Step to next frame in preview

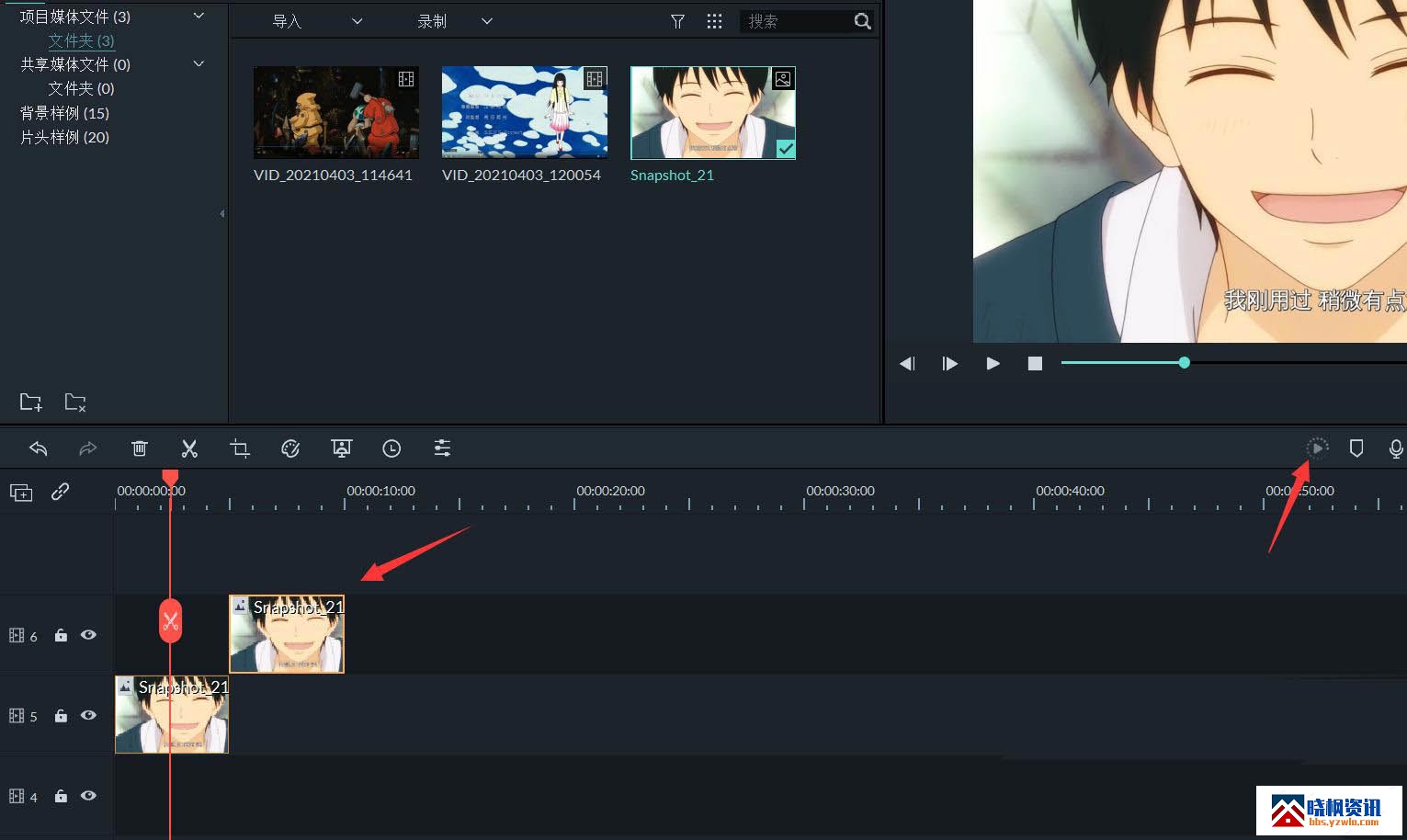click(950, 363)
